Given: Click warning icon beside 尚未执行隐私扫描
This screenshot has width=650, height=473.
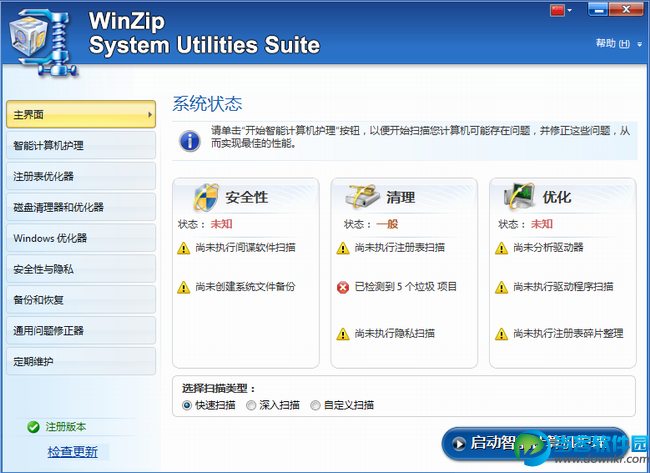Looking at the screenshot, I should 343,334.
